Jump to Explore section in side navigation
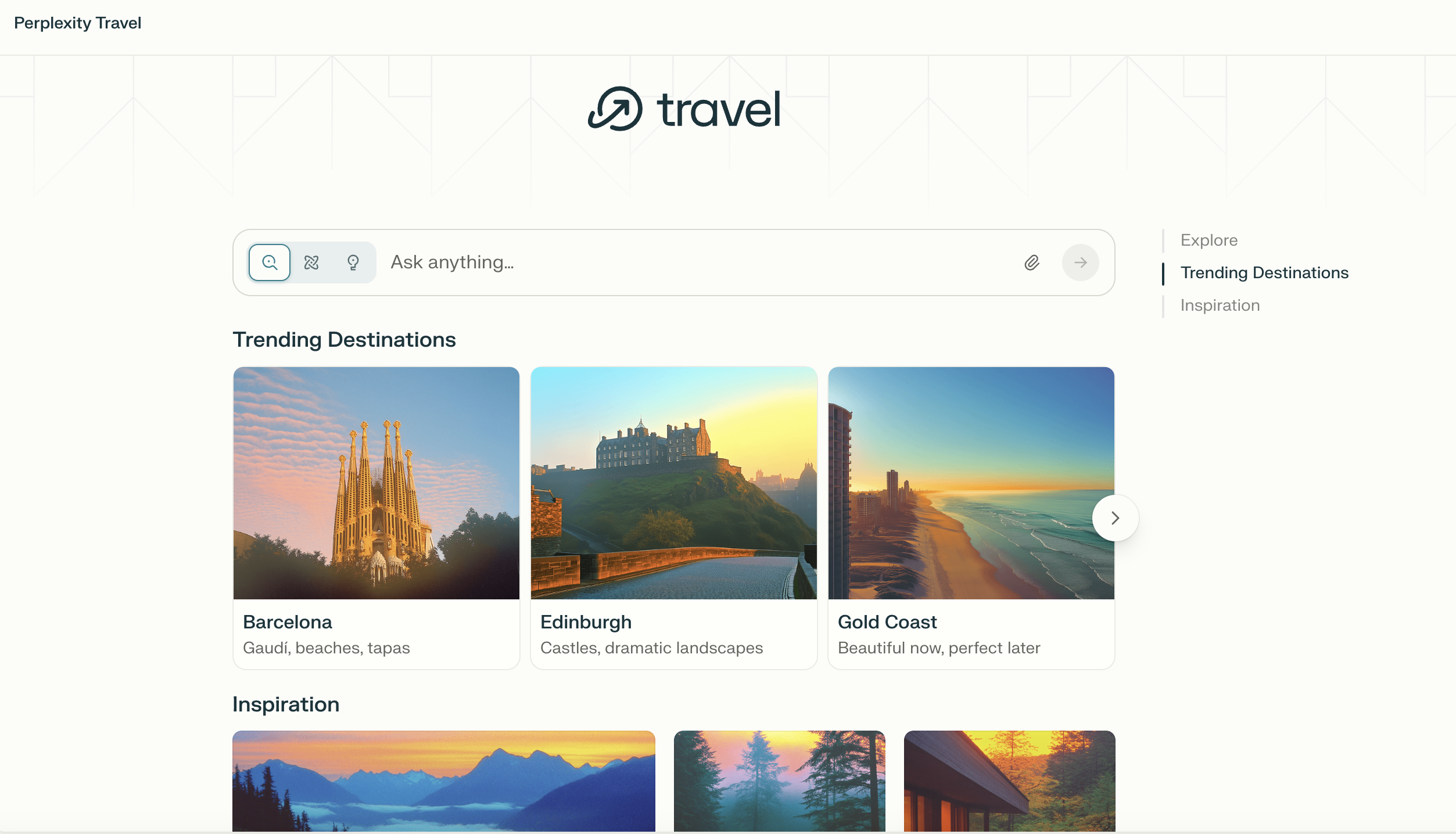The image size is (1456, 834). tap(1209, 240)
